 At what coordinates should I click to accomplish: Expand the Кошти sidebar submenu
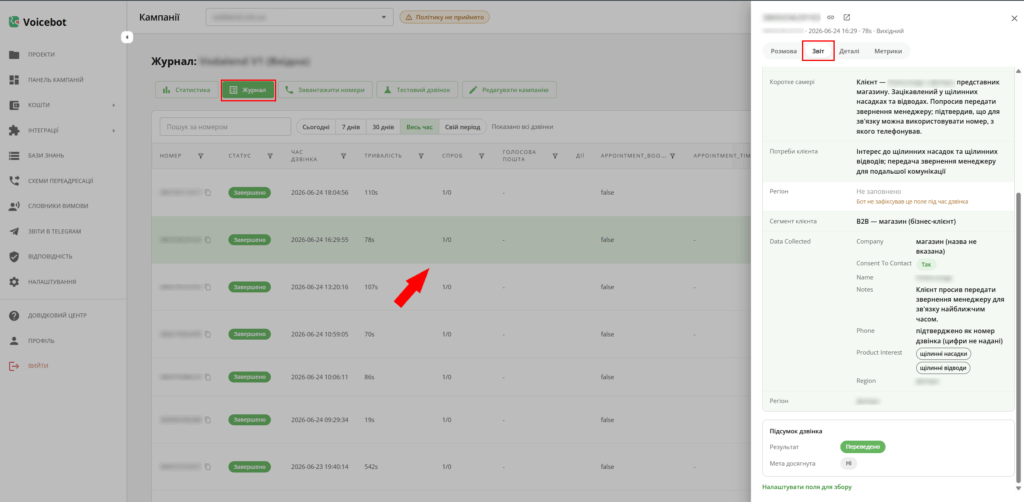tap(113, 105)
